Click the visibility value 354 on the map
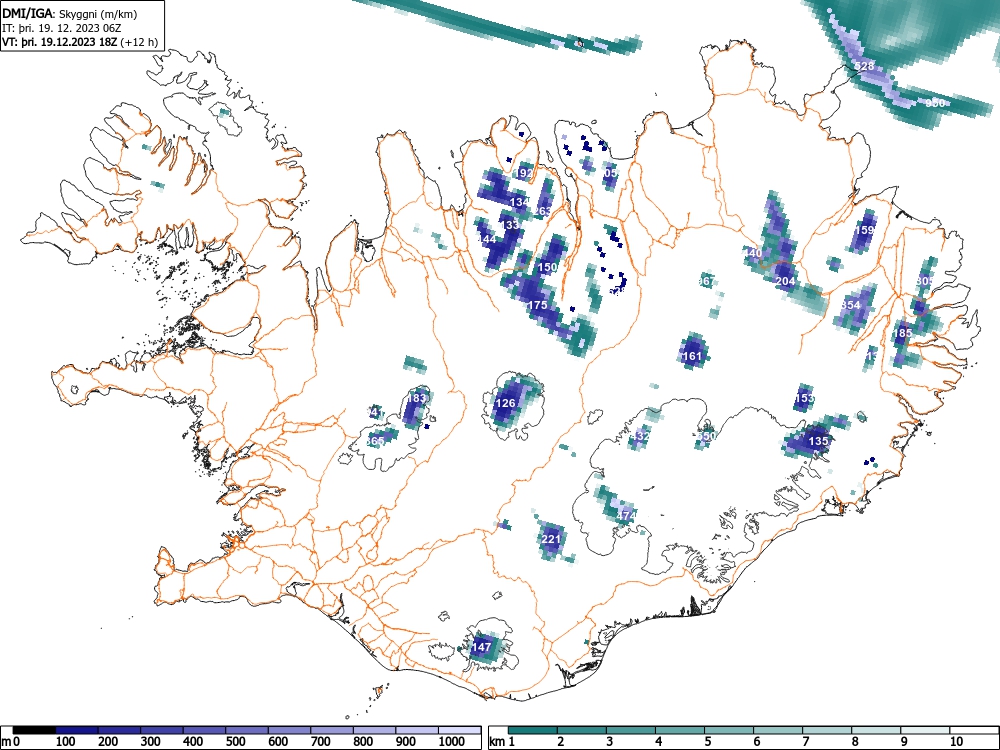1000x750 pixels. [851, 305]
